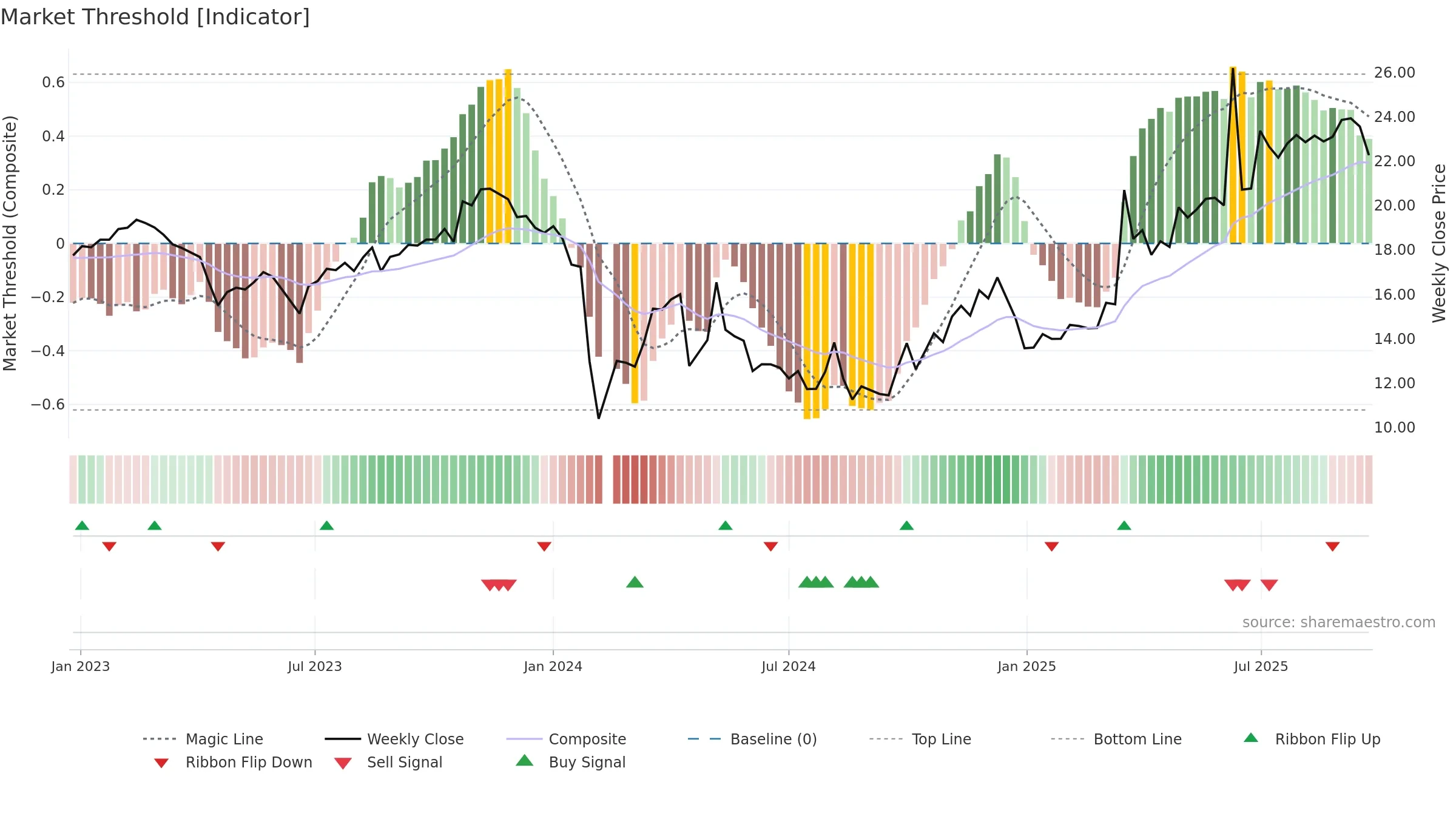The width and height of the screenshot is (1456, 819).
Task: Click Ribbon Flip Down marker in late Jan 2023
Action: coord(109,547)
